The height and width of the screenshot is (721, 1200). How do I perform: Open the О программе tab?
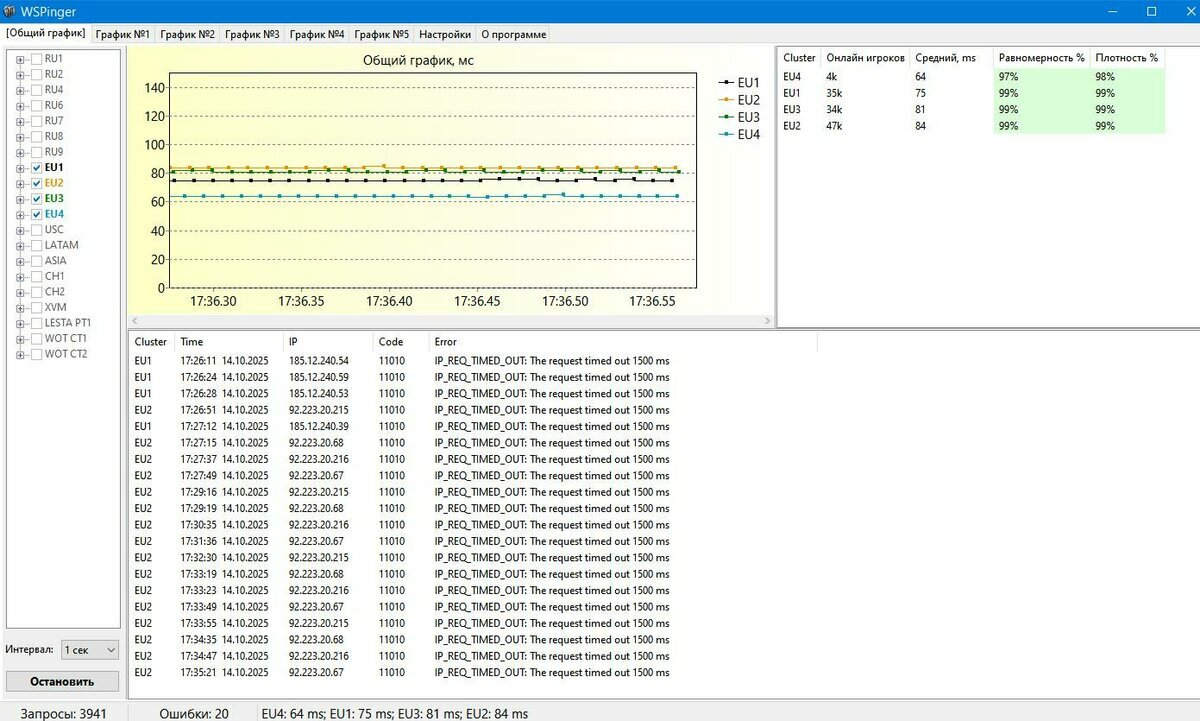(513, 34)
